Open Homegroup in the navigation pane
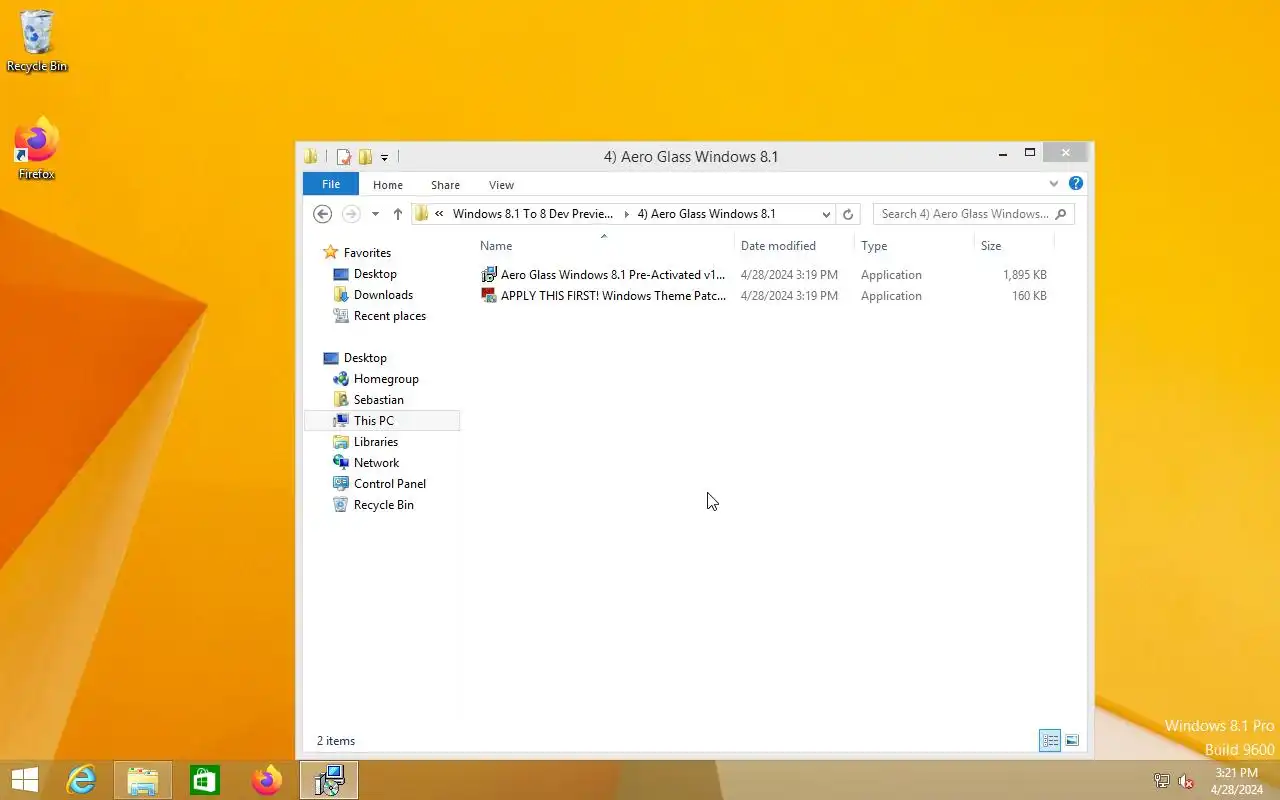The width and height of the screenshot is (1280, 800). 386,379
